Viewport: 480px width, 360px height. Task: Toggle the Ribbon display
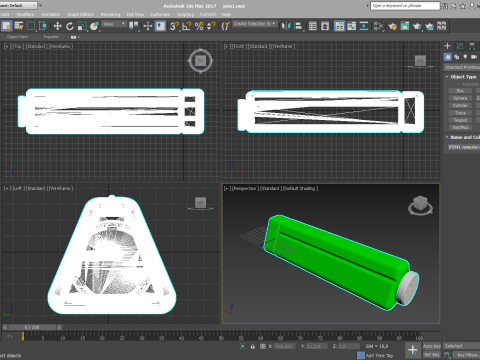(339, 26)
